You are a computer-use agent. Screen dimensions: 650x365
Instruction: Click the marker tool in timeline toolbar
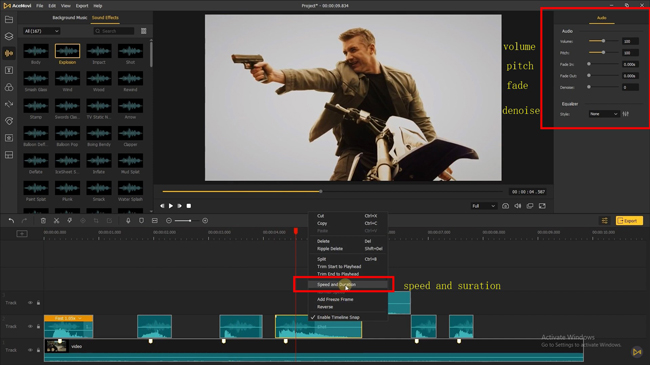click(x=70, y=221)
